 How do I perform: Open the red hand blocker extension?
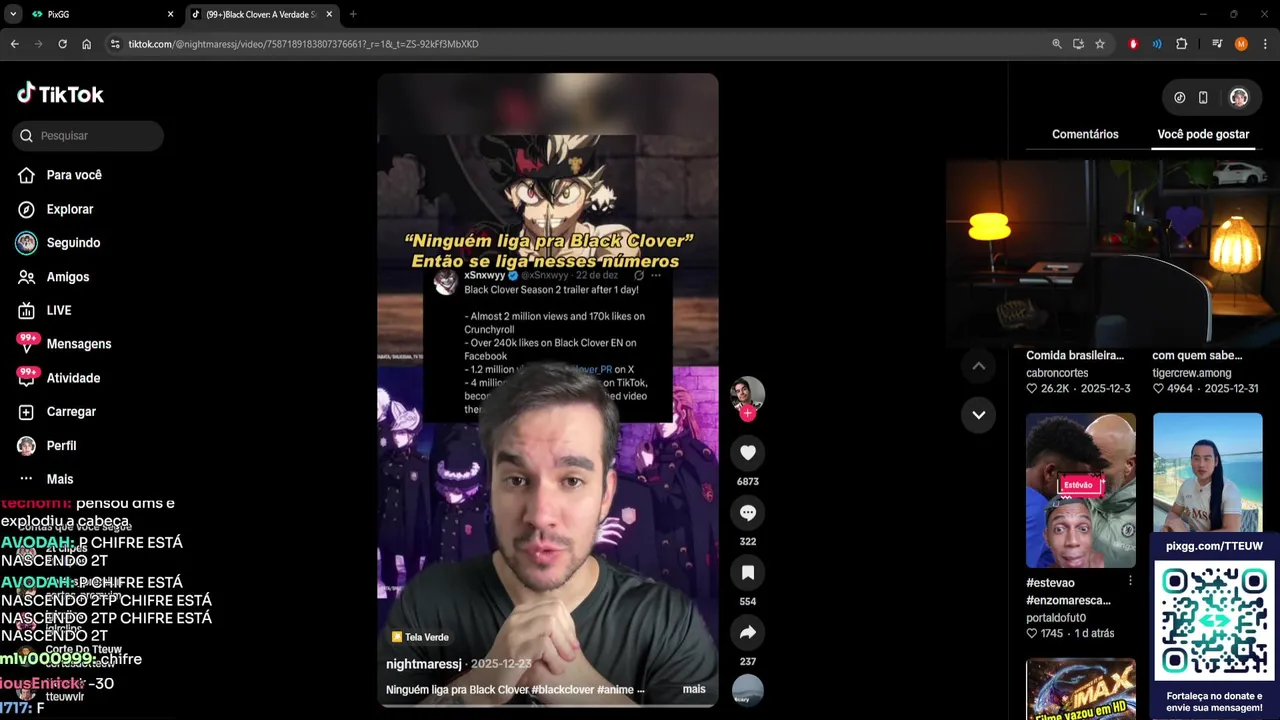(x=1133, y=44)
